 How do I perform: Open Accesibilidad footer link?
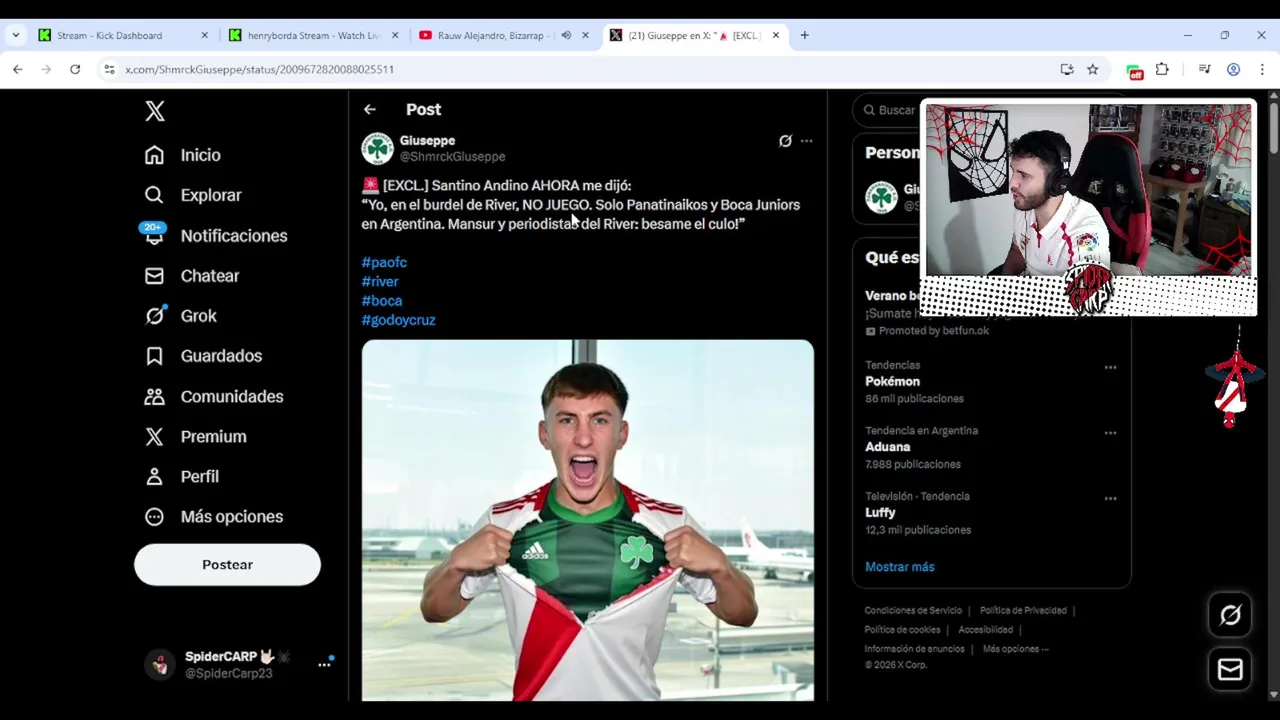pyautogui.click(x=985, y=630)
